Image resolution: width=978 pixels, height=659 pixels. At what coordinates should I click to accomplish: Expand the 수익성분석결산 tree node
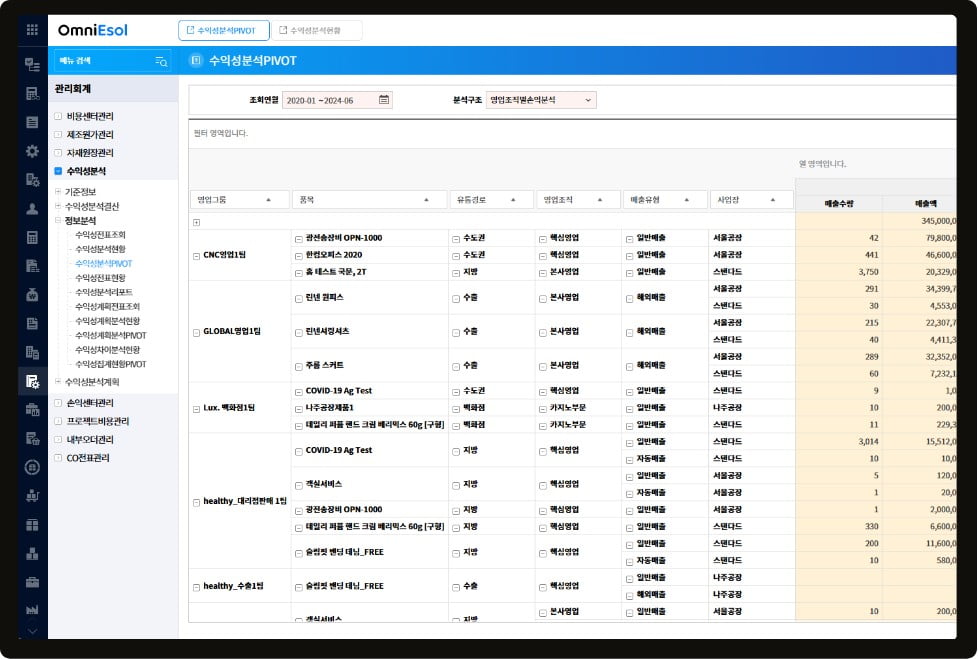[57, 206]
